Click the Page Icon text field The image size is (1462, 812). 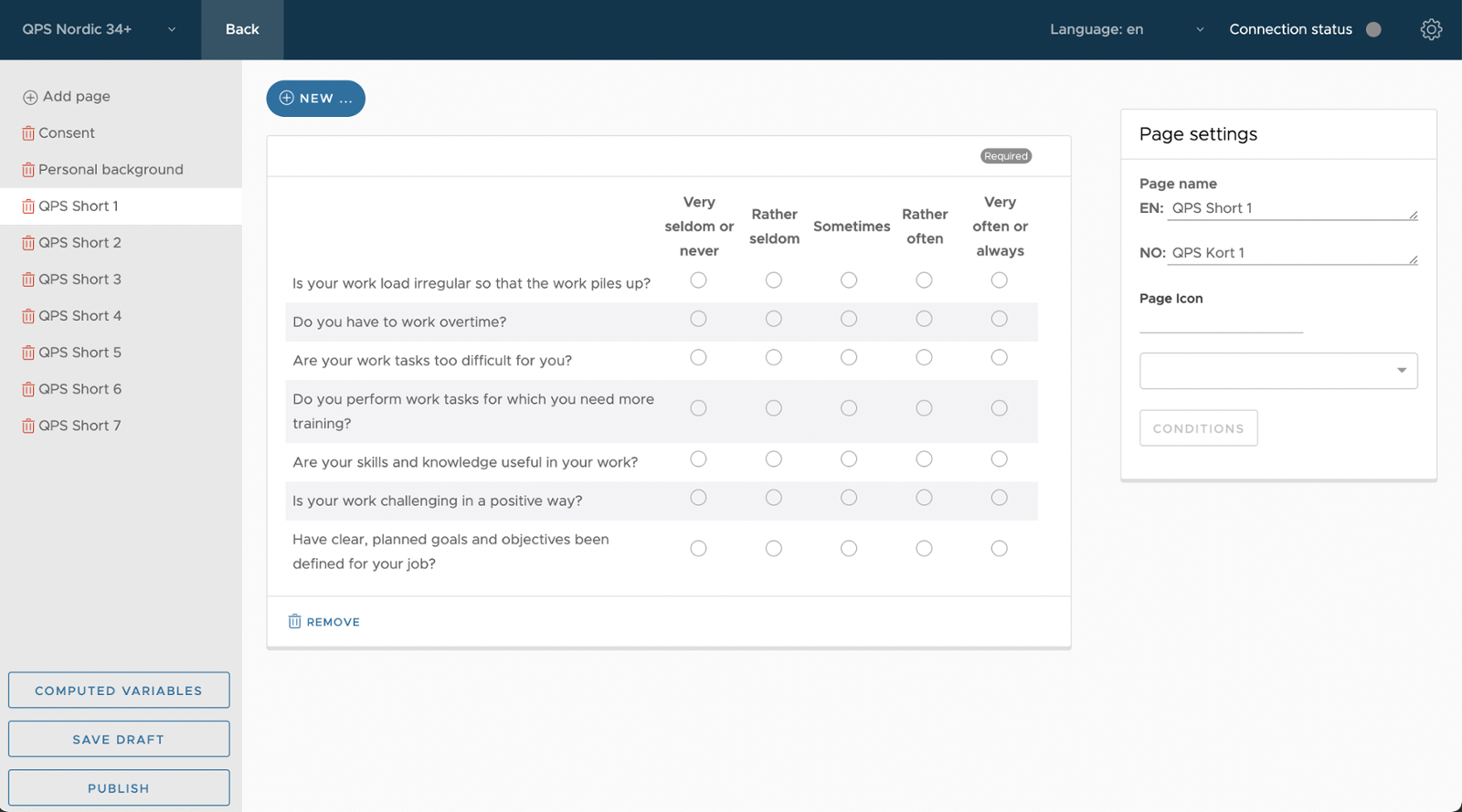1221,322
